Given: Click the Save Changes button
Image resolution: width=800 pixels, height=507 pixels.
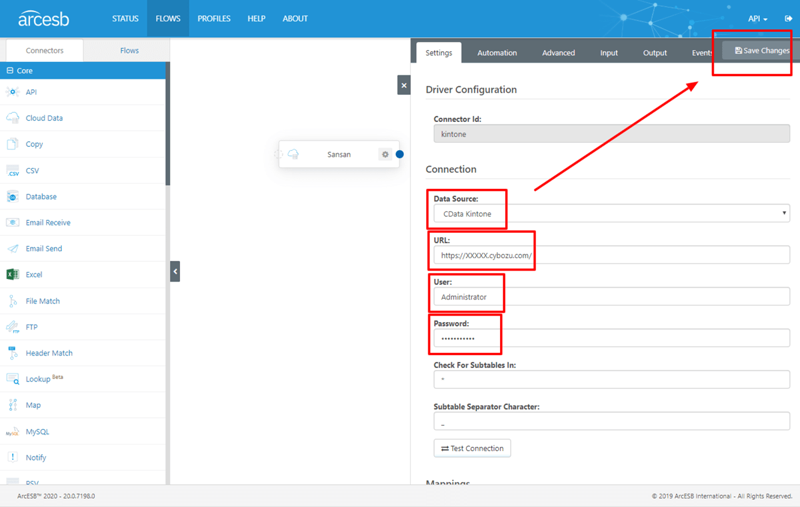Looking at the screenshot, I should (x=761, y=50).
